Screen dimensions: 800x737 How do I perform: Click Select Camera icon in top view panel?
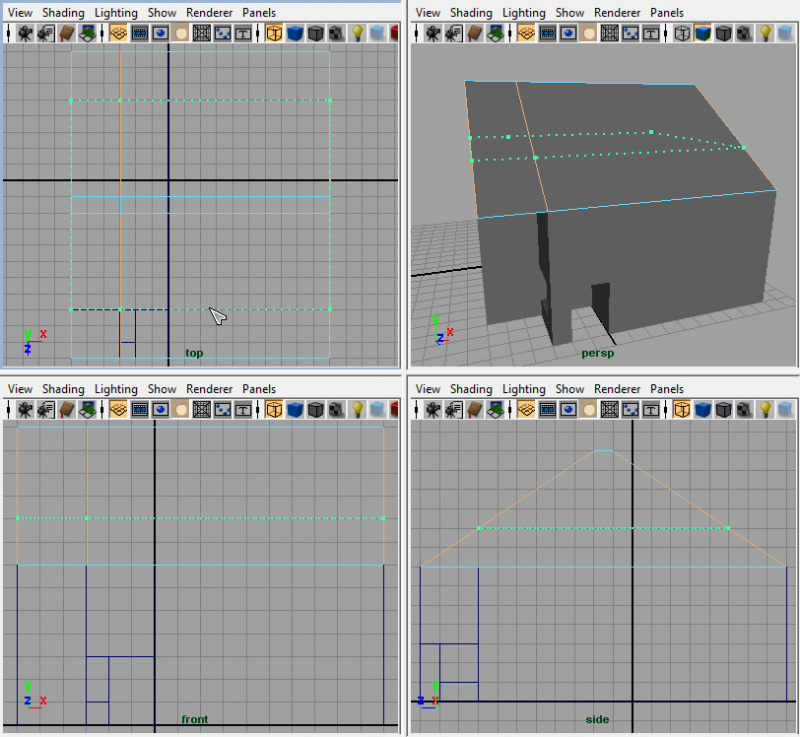(x=24, y=33)
